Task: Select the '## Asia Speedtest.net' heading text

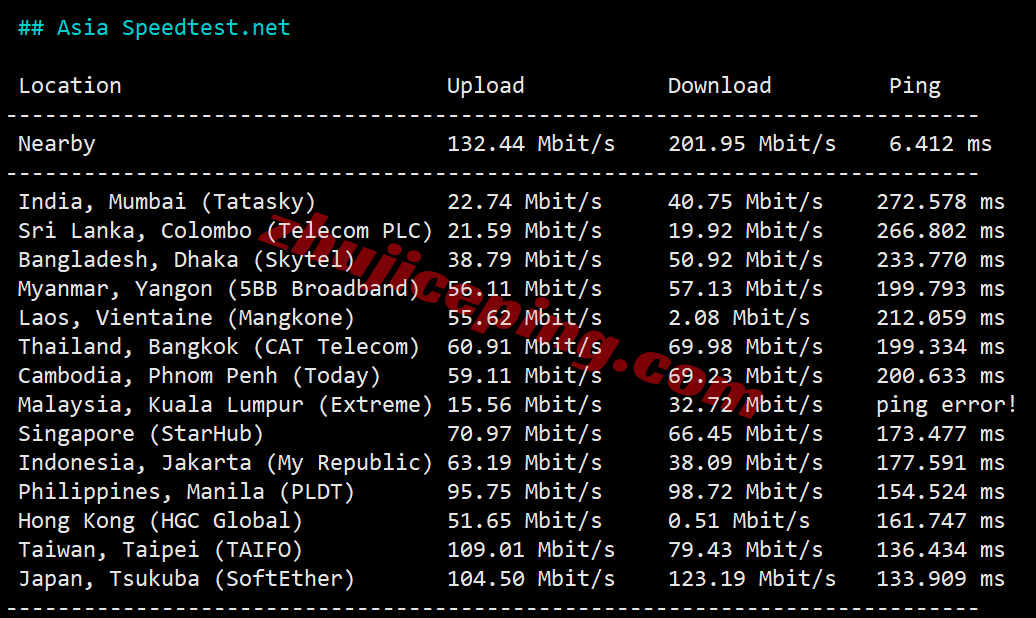Action: pyautogui.click(x=154, y=28)
